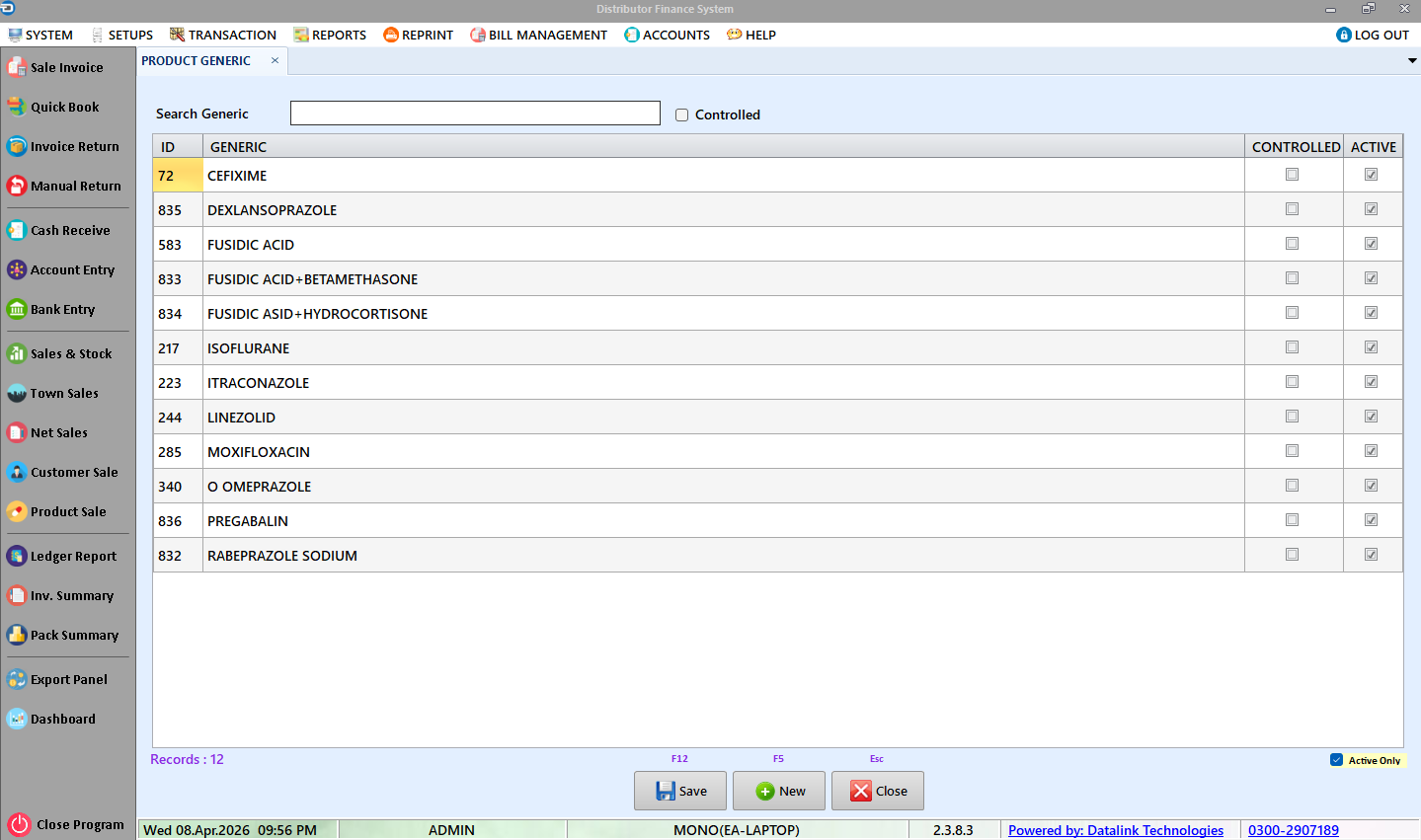Check Controlled for CEFIXIME row
Image resolution: width=1421 pixels, height=840 pixels.
tap(1292, 175)
